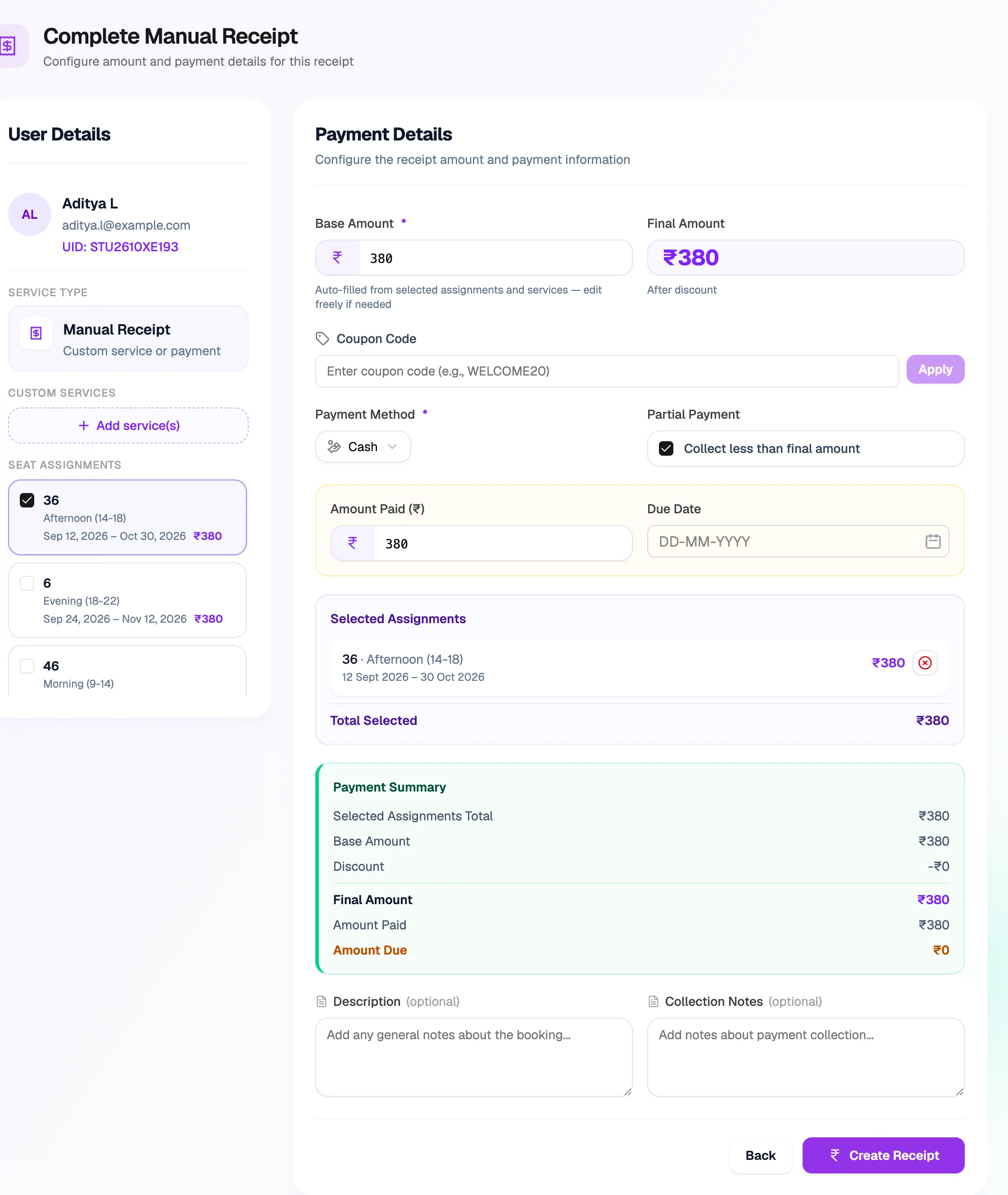This screenshot has height=1195, width=1008.
Task: Check seat assignment 6 Evening checkbox
Action: (x=27, y=583)
